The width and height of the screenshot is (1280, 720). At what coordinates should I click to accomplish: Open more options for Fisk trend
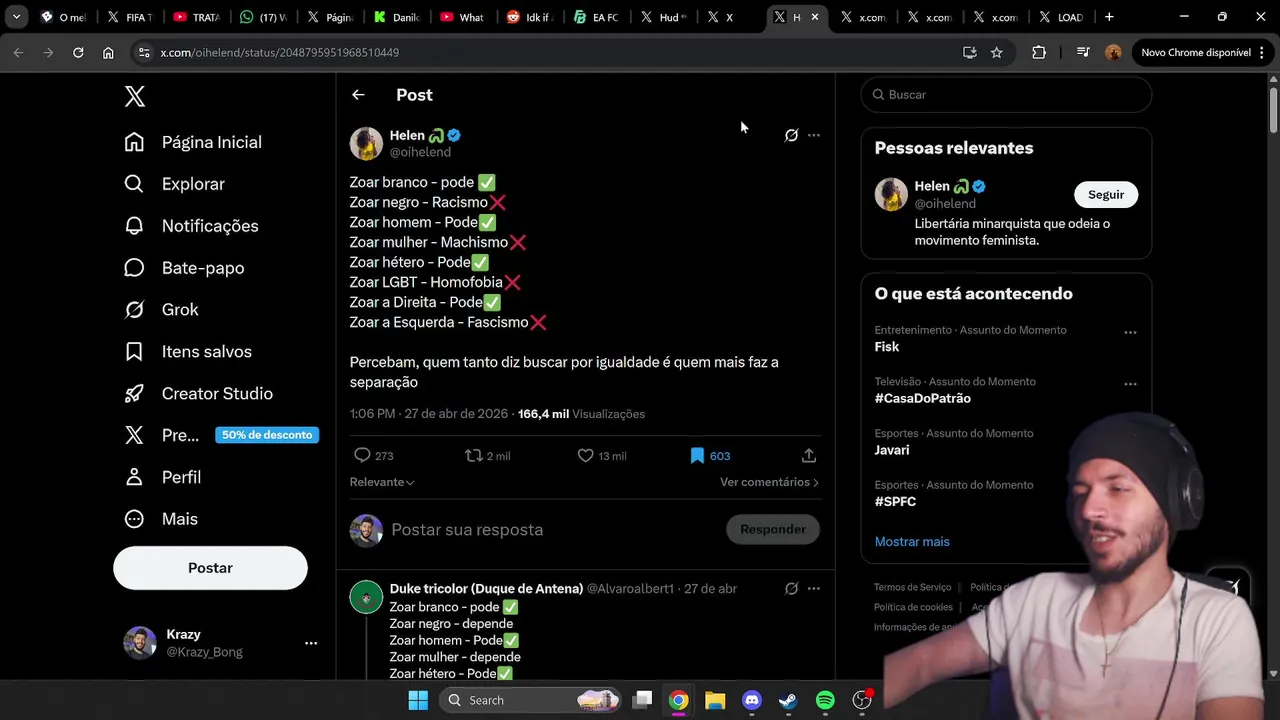1130,332
